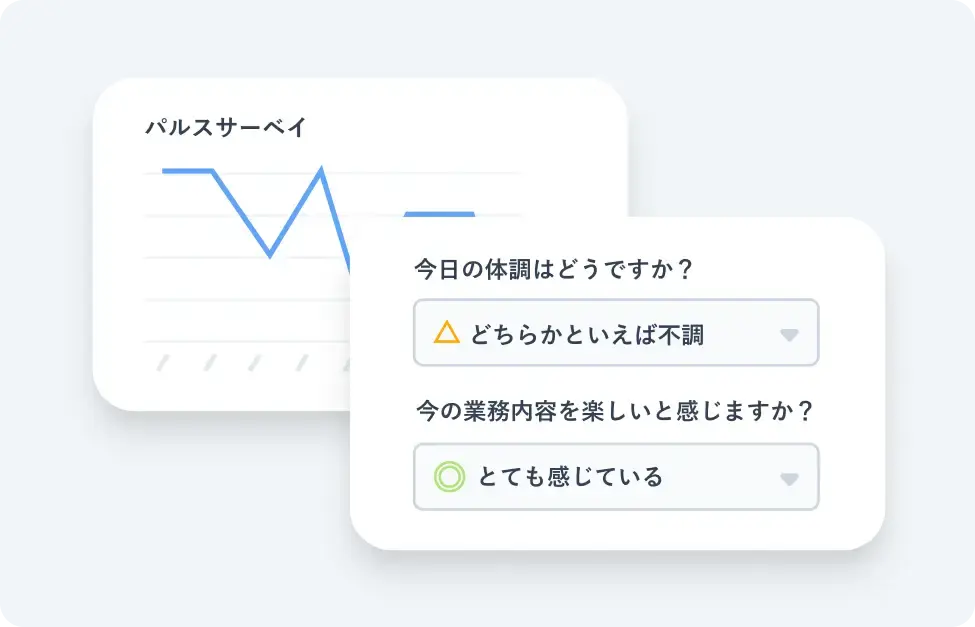The width and height of the screenshot is (975, 627).
Task: Click the flat blue segment above the survey card
Action: 440,215
